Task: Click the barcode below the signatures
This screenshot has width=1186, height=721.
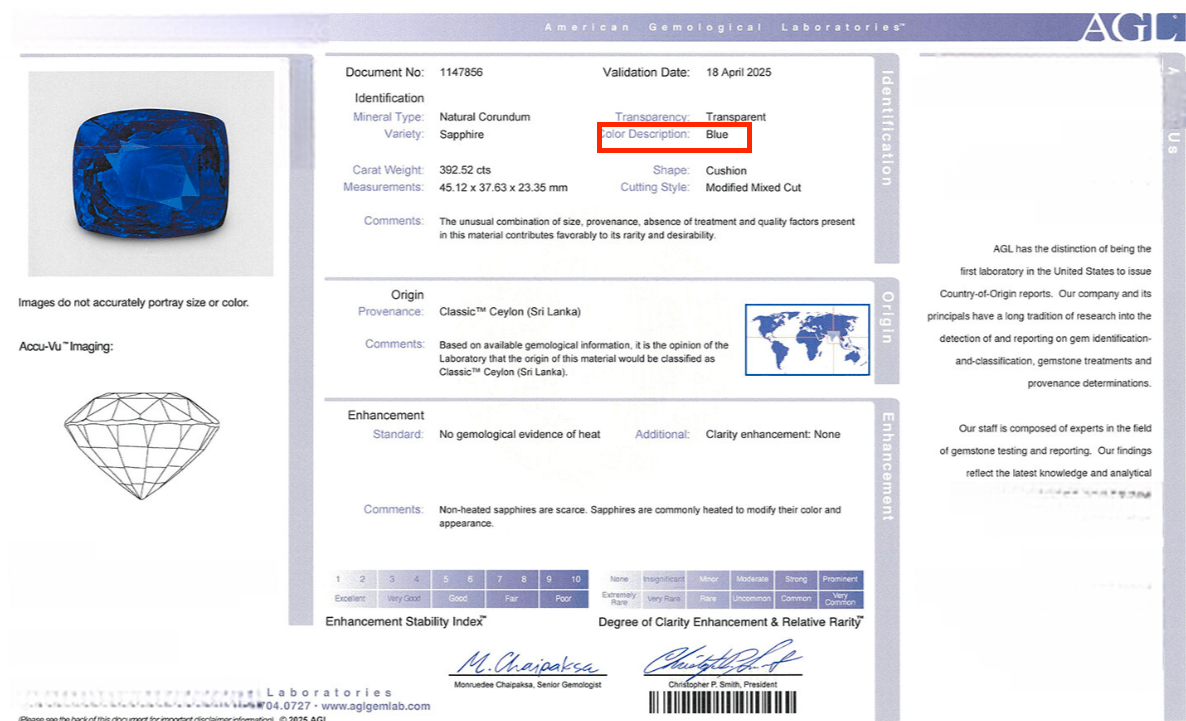Action: (x=722, y=703)
